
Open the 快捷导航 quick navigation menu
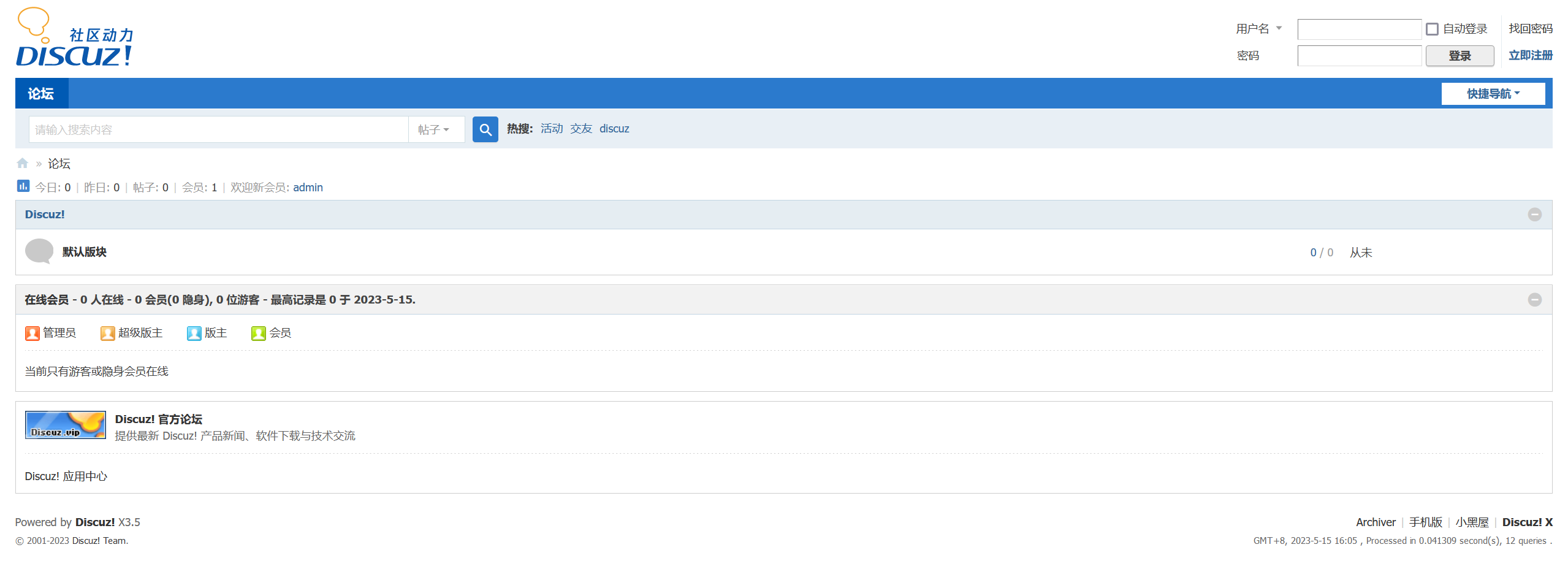(1493, 94)
